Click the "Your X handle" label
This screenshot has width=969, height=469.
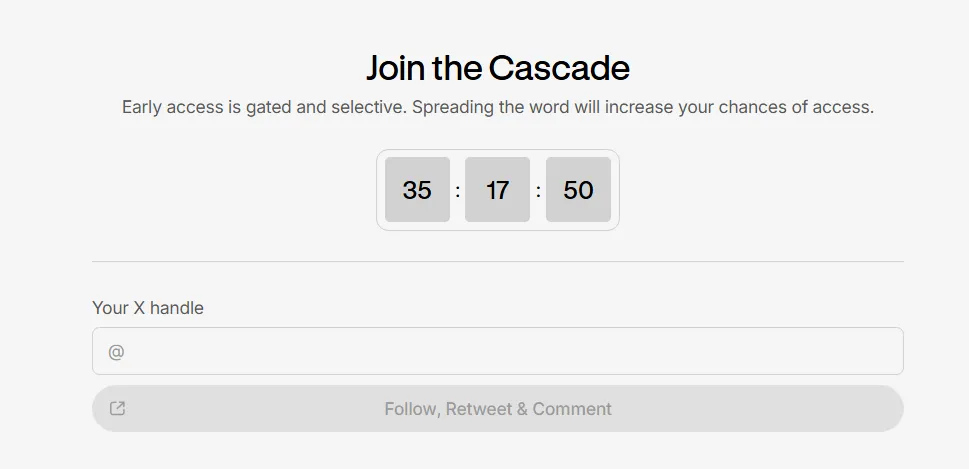coord(148,308)
